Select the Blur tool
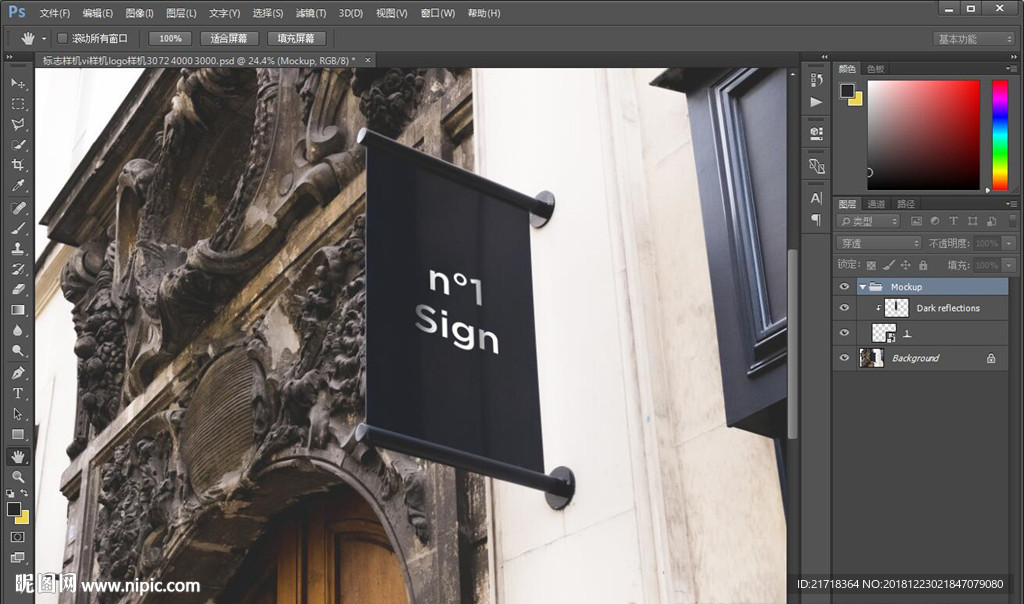The width and height of the screenshot is (1024, 604). (18, 330)
